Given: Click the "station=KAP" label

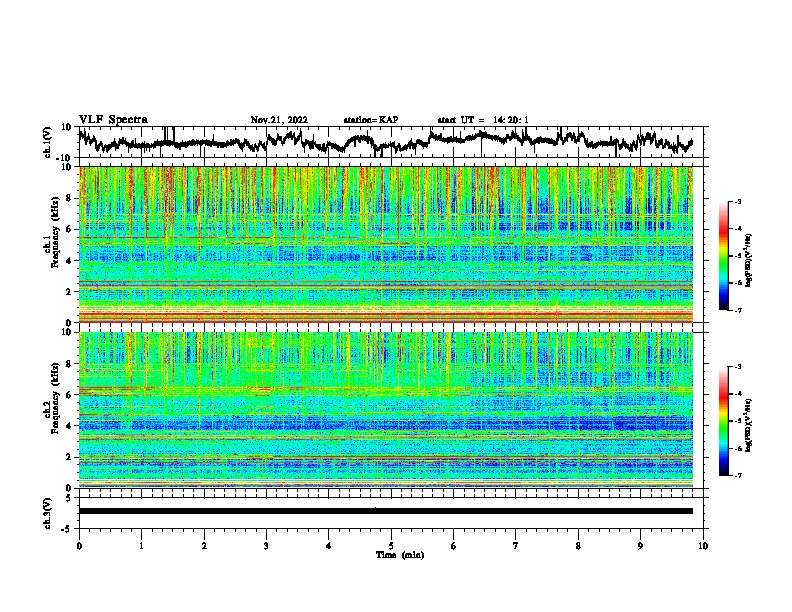Looking at the screenshot, I should [x=371, y=120].
